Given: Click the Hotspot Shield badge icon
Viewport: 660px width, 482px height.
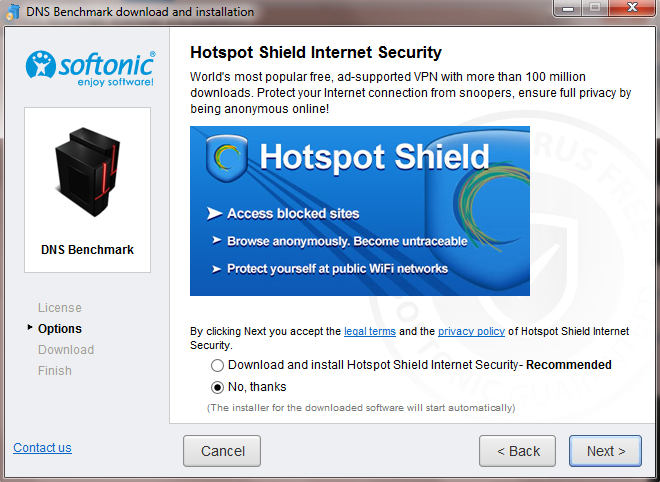Looking at the screenshot, I should [226, 159].
